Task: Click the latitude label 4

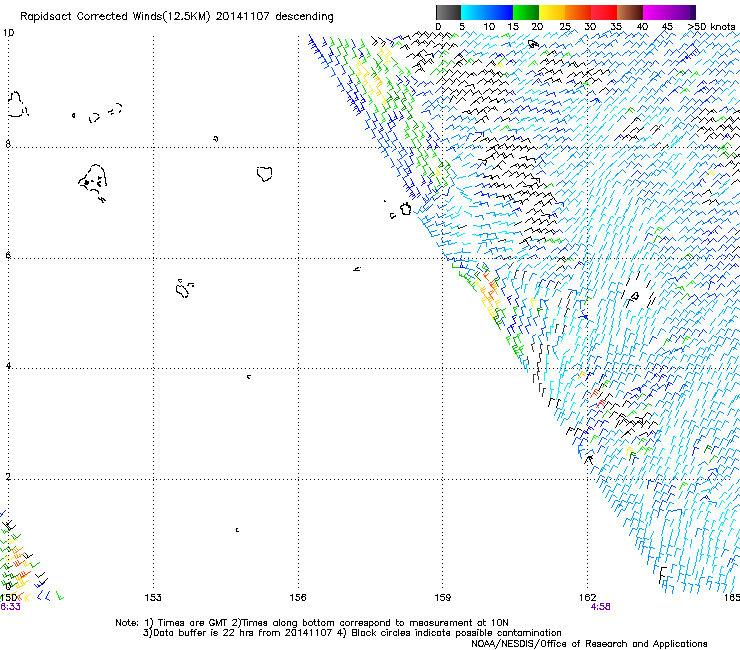Action: (8, 365)
